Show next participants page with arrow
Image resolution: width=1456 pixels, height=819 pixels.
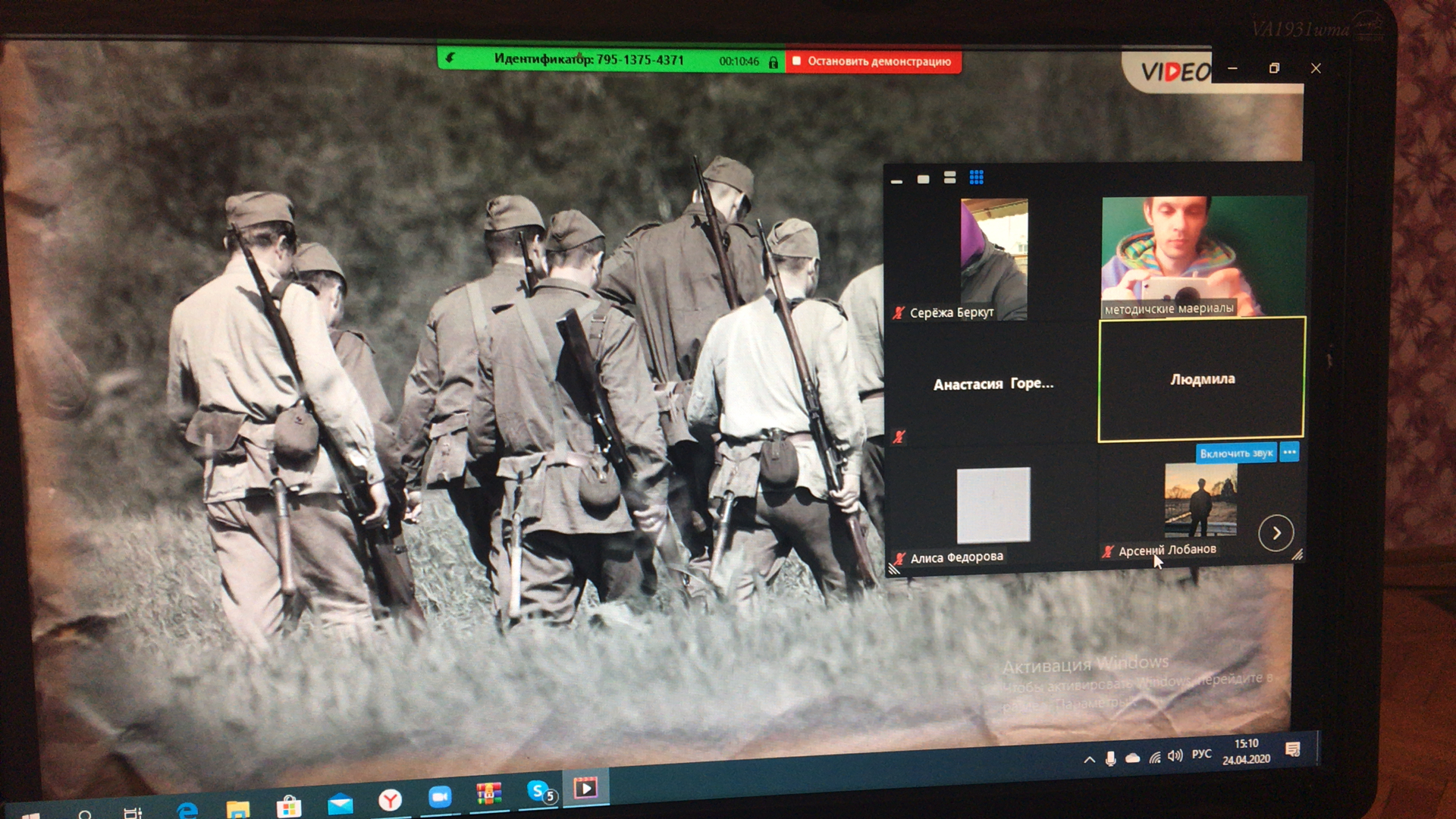click(1276, 533)
